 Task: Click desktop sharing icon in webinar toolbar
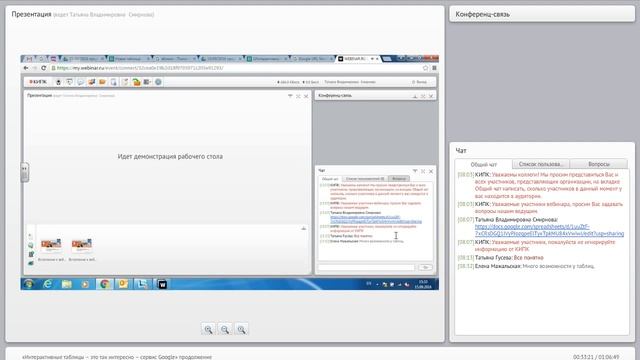(x=91, y=82)
